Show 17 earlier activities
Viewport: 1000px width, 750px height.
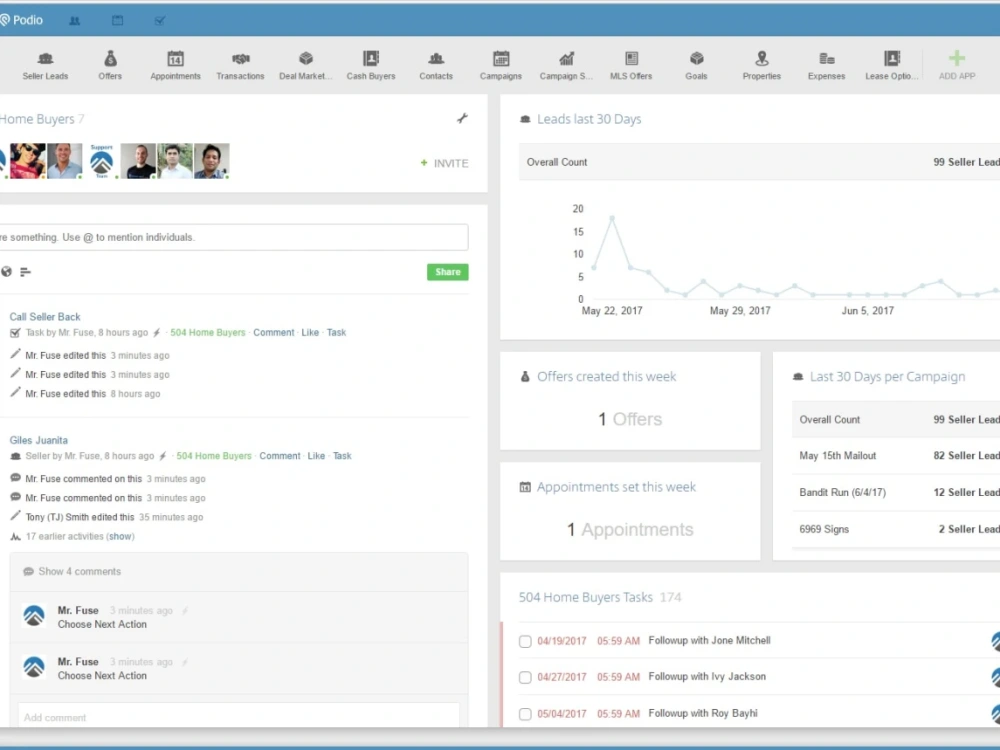121,536
